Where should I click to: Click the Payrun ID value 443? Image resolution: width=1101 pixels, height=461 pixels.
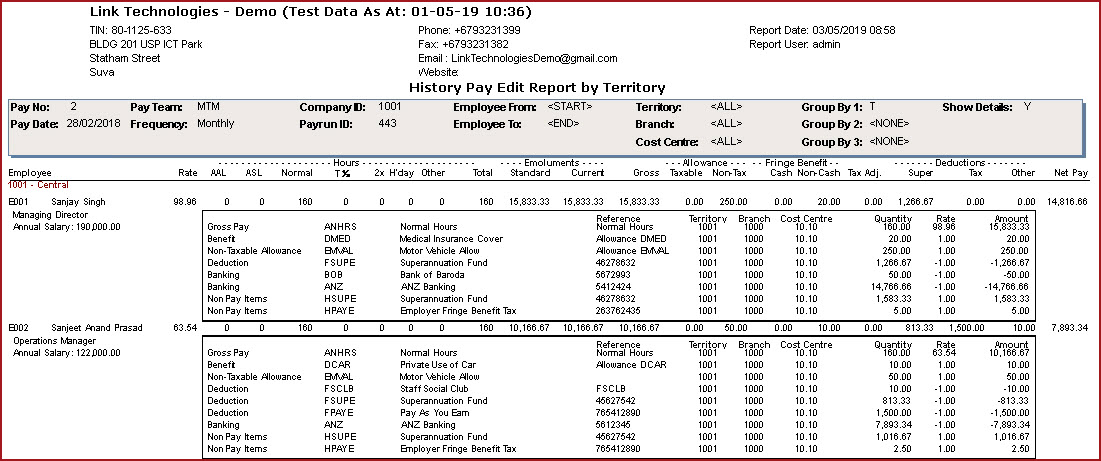[387, 123]
